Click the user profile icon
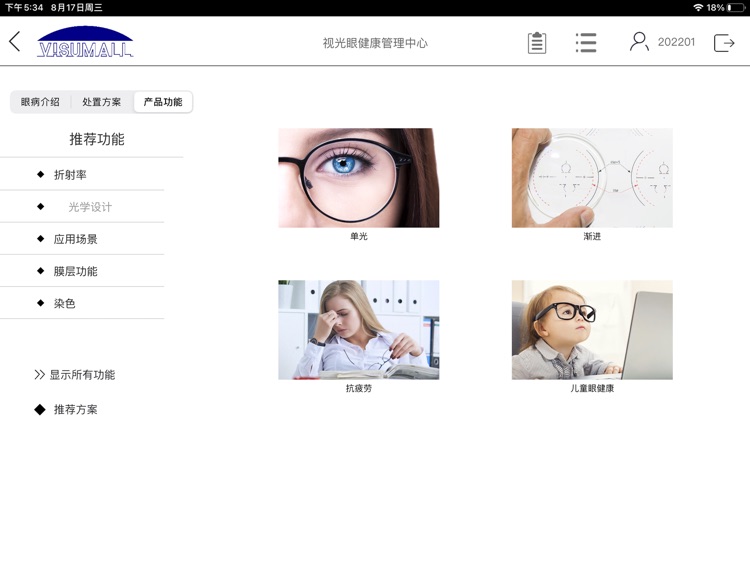The width and height of the screenshot is (750, 562). [639, 42]
